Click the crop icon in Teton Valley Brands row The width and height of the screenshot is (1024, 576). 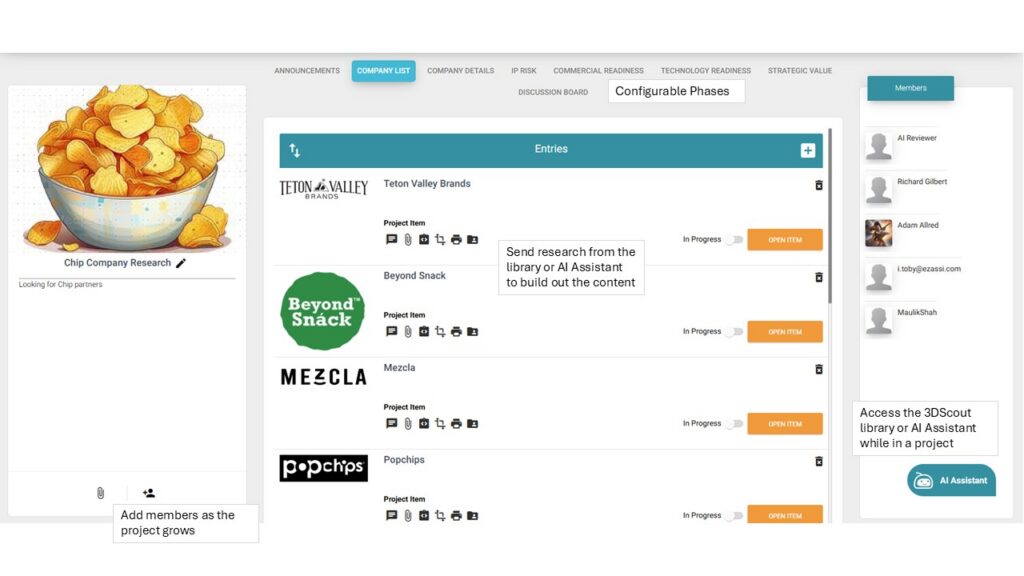[440, 240]
